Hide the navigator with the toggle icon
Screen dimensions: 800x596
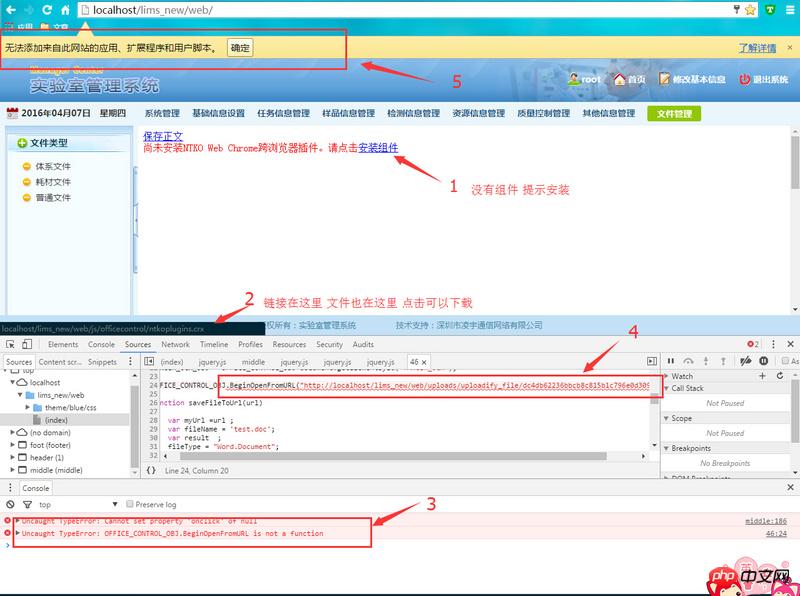pyautogui.click(x=149, y=361)
